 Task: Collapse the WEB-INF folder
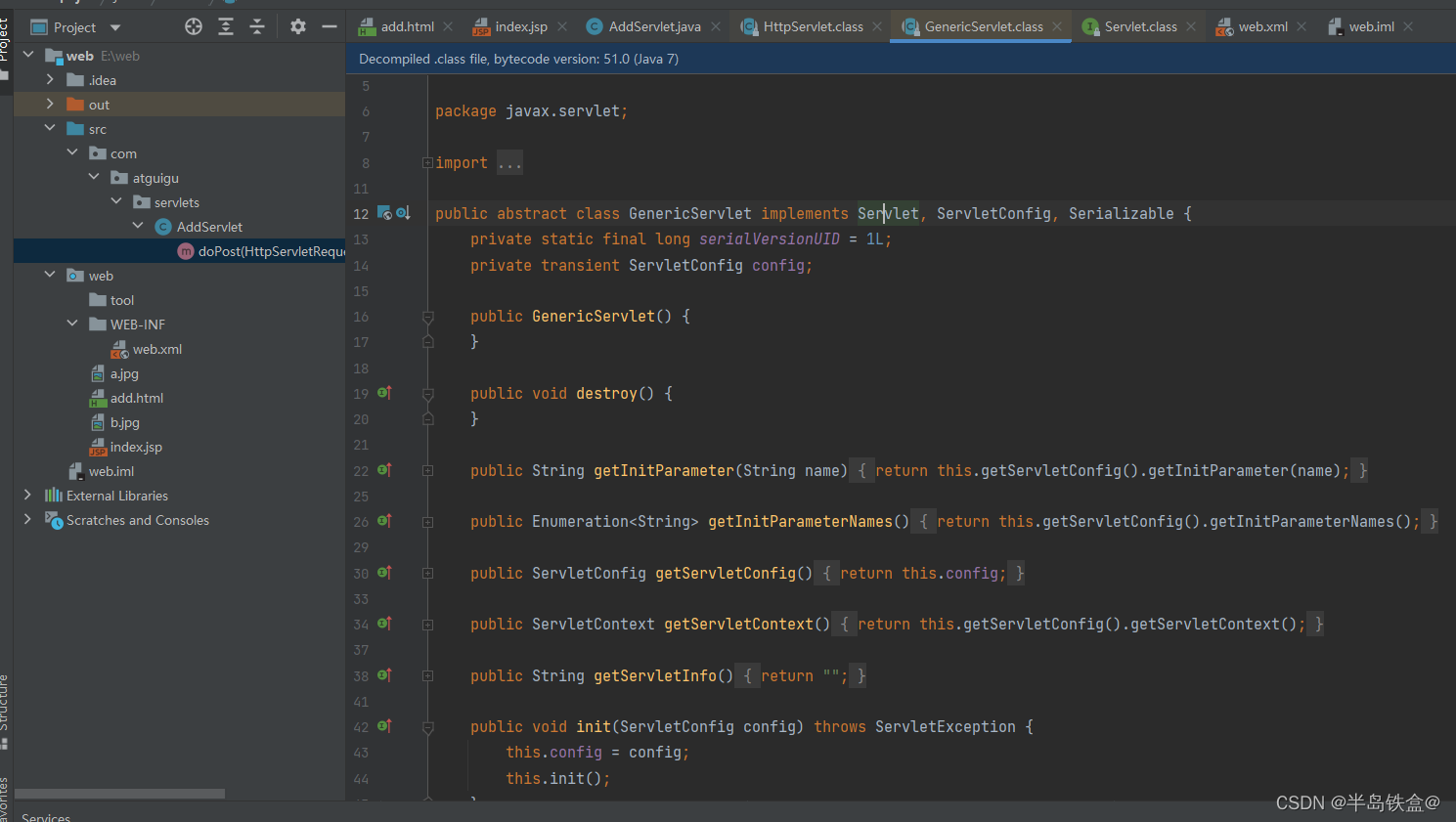72,324
